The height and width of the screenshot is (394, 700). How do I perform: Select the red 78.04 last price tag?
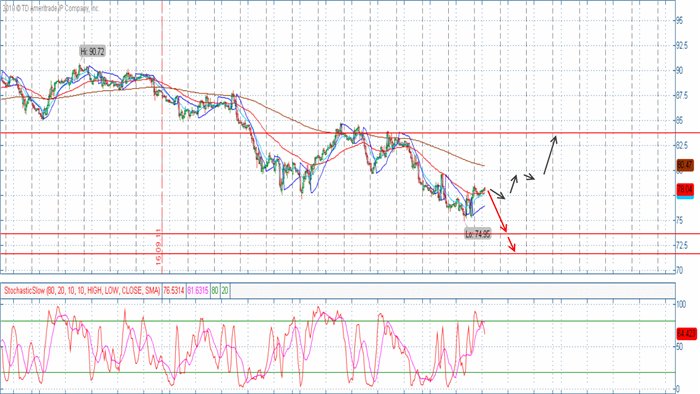coord(685,190)
